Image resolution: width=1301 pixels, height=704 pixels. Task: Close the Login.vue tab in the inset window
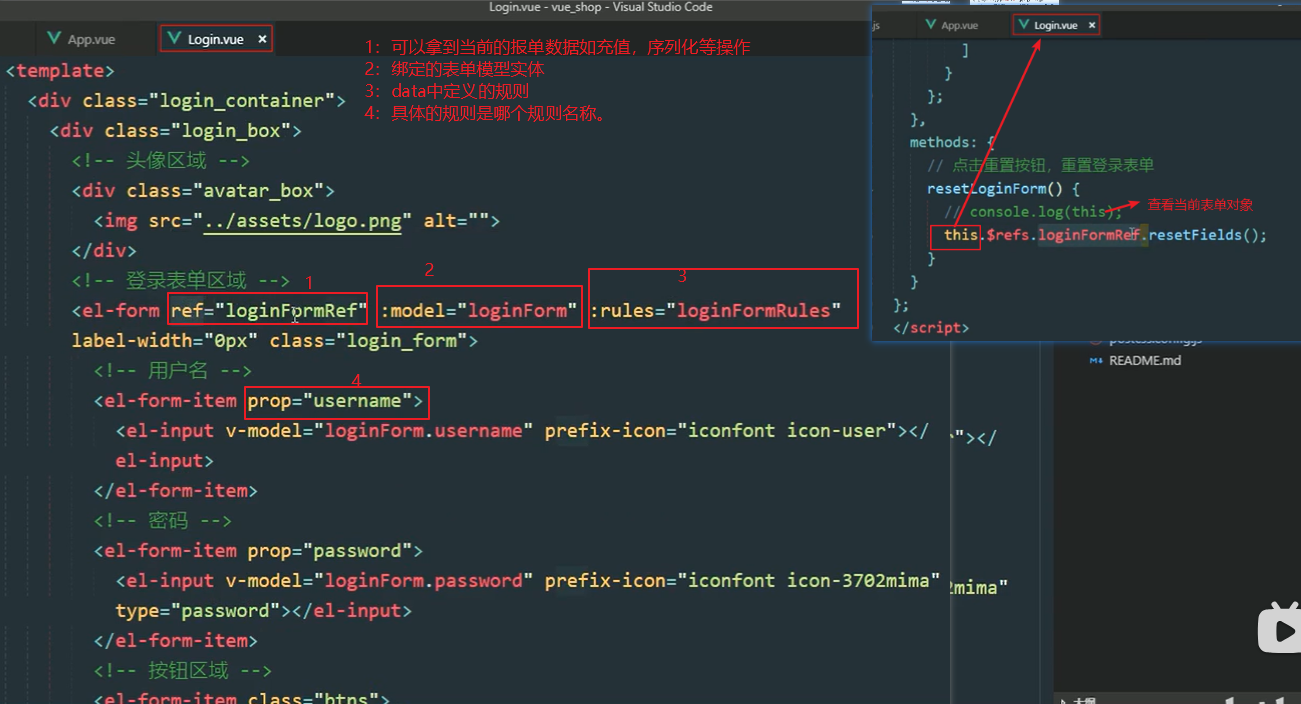pos(1092,25)
